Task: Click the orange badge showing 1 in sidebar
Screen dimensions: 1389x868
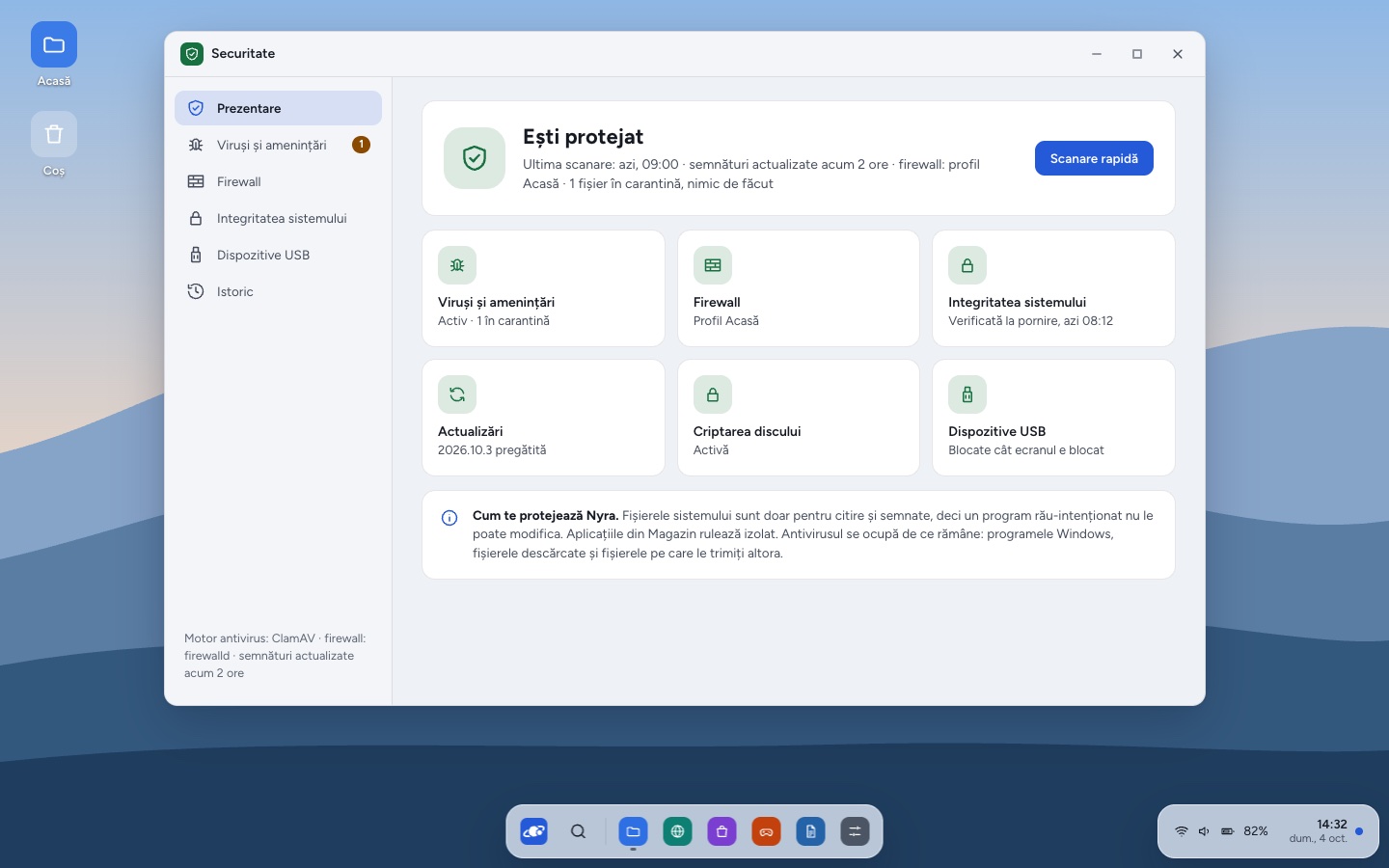Action: [361, 145]
